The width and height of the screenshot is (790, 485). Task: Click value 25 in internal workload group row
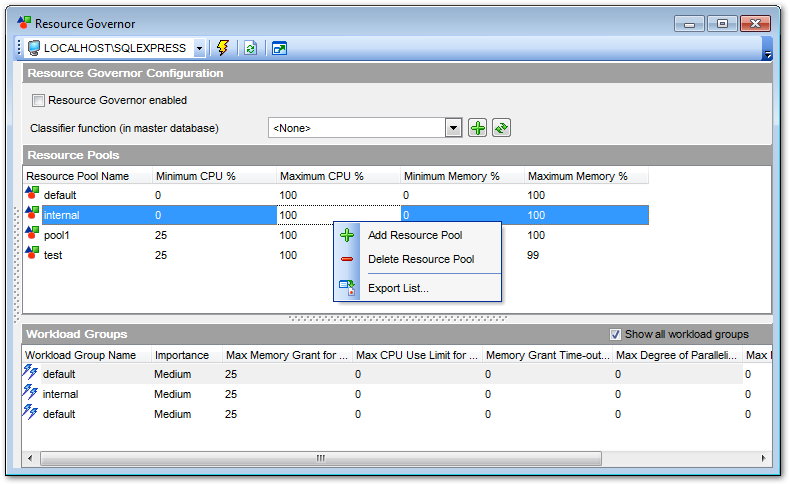coord(231,394)
